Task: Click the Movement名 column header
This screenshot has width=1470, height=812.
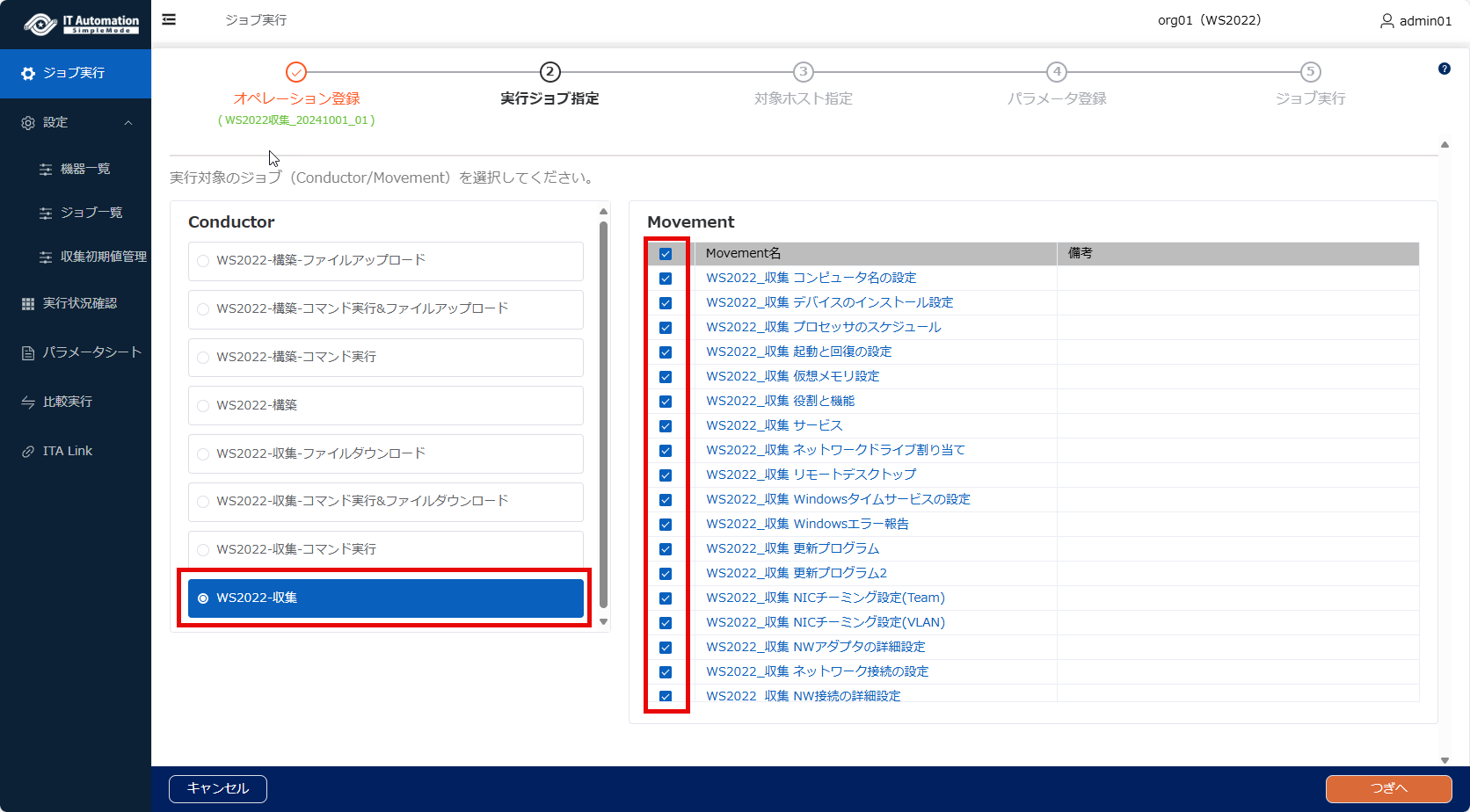Action: [876, 253]
